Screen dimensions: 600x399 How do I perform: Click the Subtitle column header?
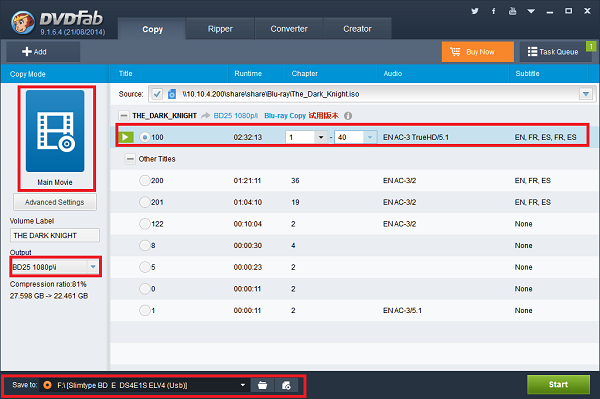(x=549, y=73)
